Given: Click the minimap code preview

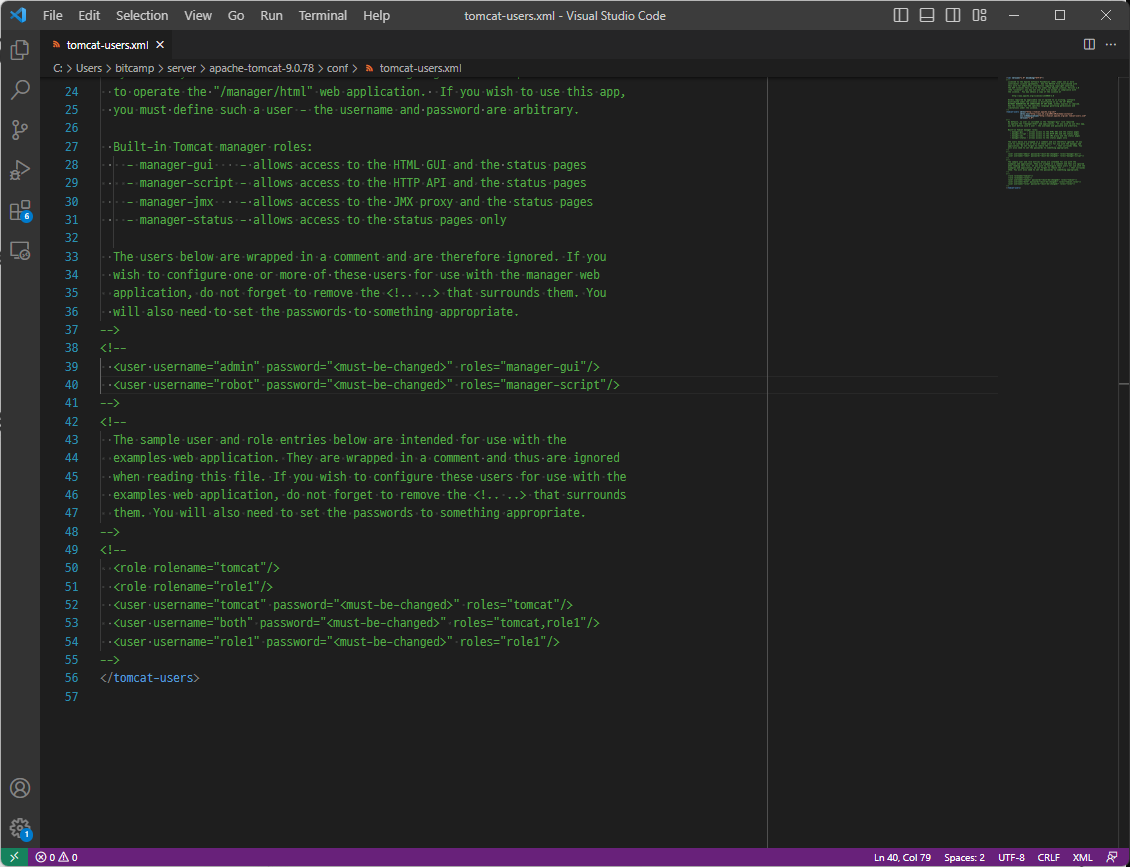Looking at the screenshot, I should [x=1045, y=133].
